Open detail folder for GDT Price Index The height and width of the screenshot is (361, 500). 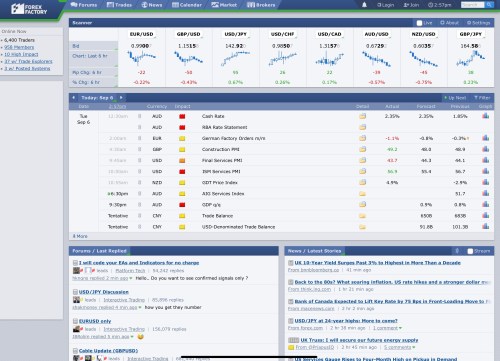tap(362, 182)
